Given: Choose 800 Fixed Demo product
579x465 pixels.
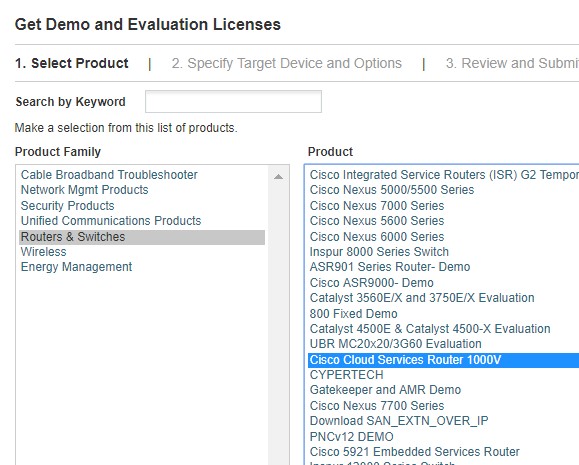Looking at the screenshot, I should point(353,314).
